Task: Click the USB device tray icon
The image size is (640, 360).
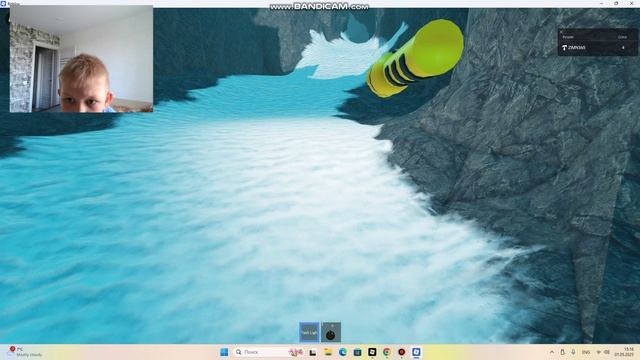Action: point(562,352)
